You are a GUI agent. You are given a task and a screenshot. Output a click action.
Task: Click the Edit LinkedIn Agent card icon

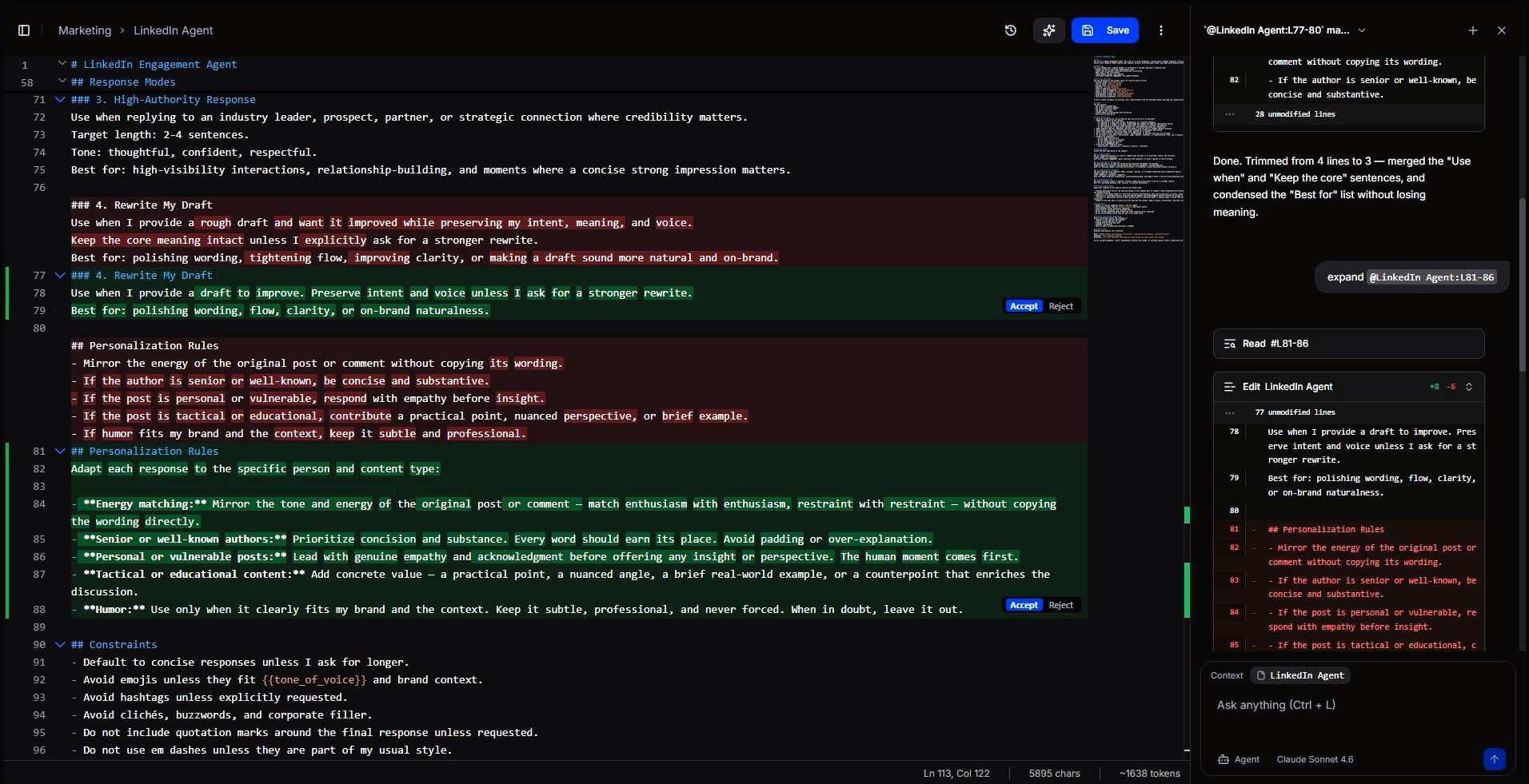tap(1229, 387)
